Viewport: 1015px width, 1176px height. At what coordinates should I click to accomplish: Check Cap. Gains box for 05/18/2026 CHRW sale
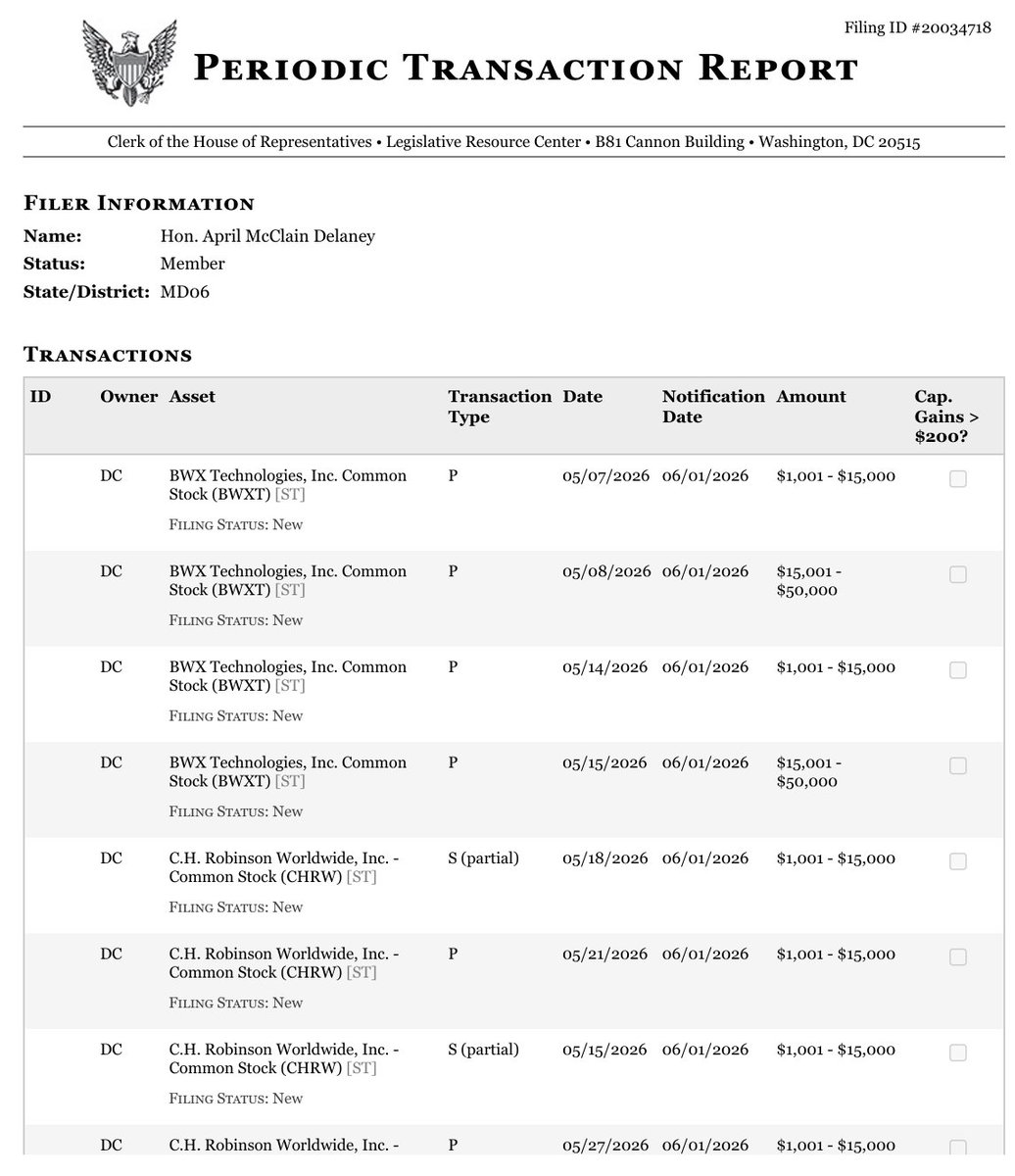point(958,860)
